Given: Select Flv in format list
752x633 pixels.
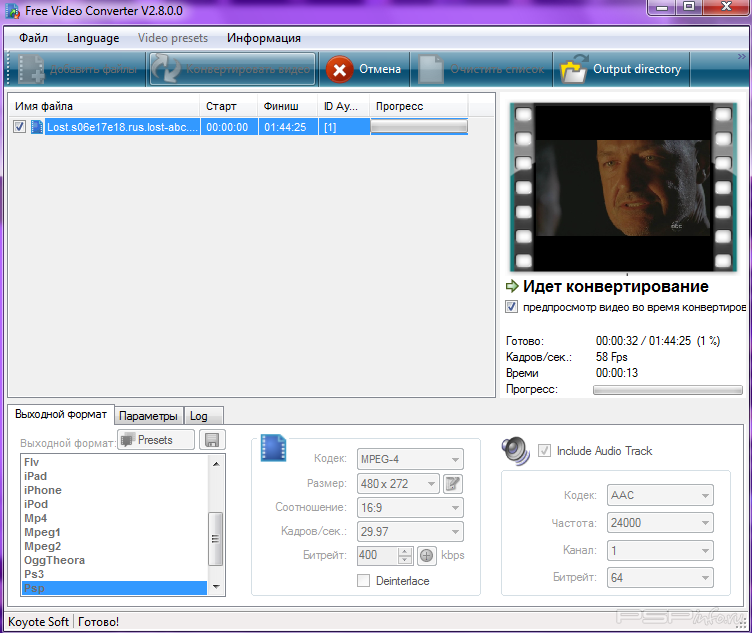Looking at the screenshot, I should 32,462.
